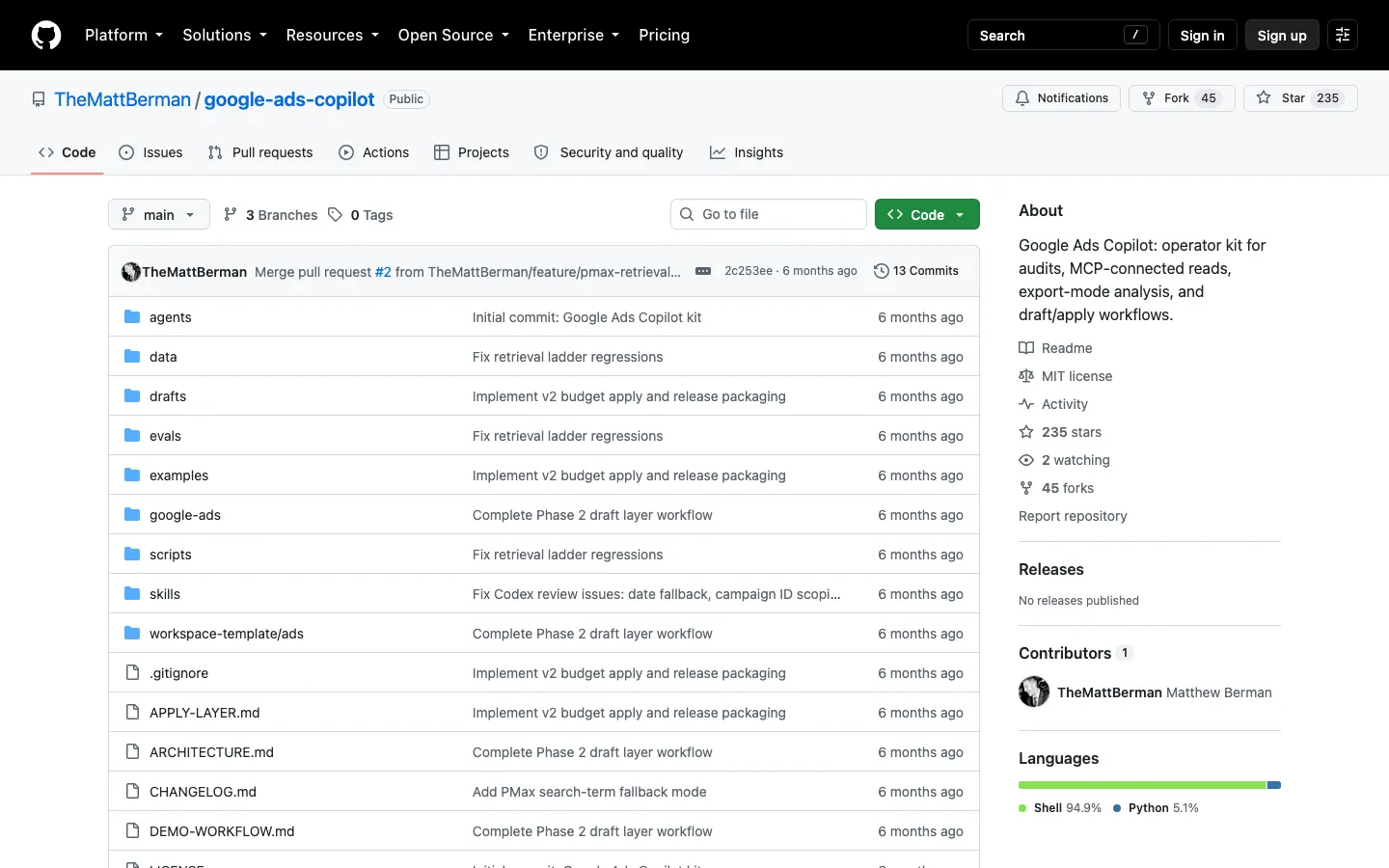Click the CHANGELOG.md file icon
The image size is (1389, 868).
132,792
